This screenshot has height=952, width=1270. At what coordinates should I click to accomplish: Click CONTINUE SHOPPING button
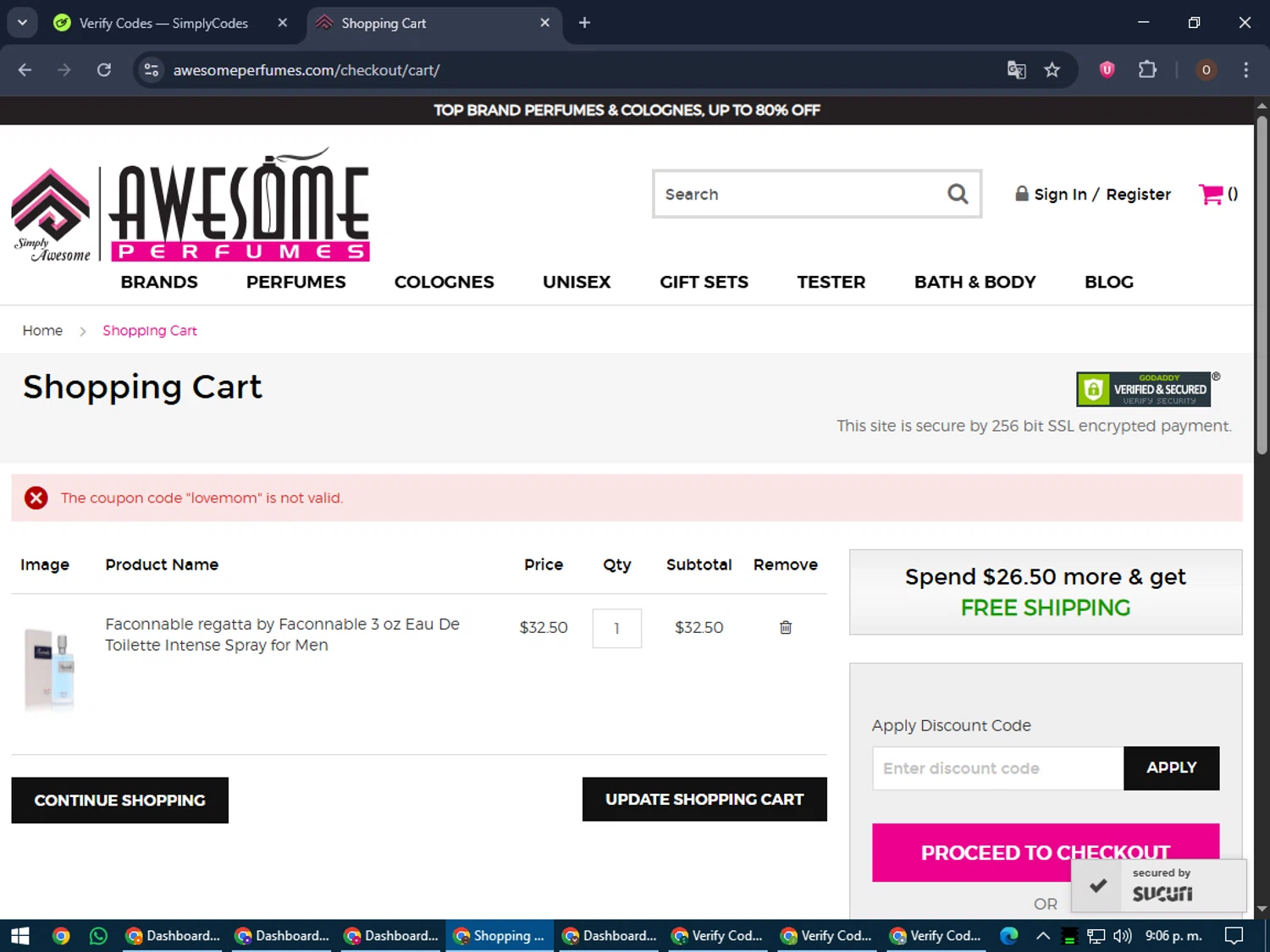click(119, 800)
